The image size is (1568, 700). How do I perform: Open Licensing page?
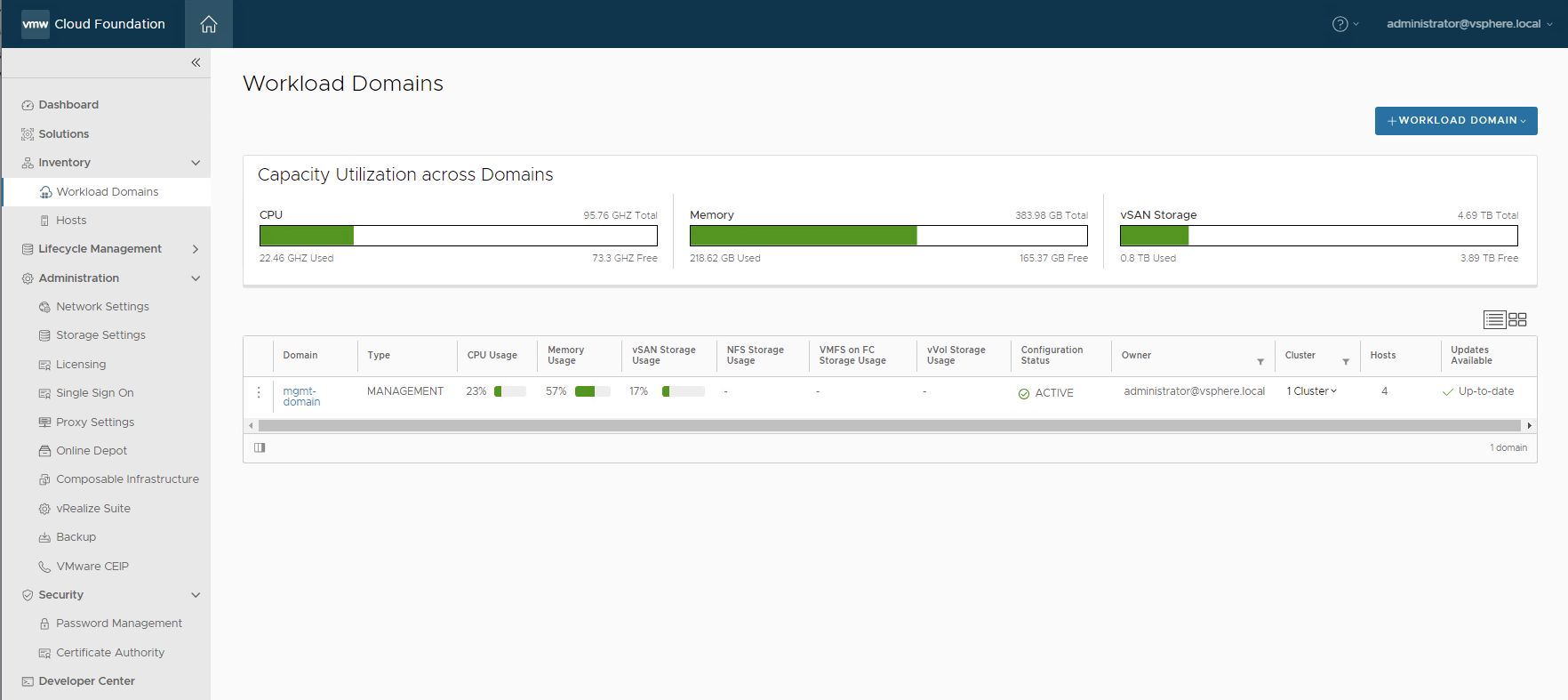pyautogui.click(x=81, y=365)
